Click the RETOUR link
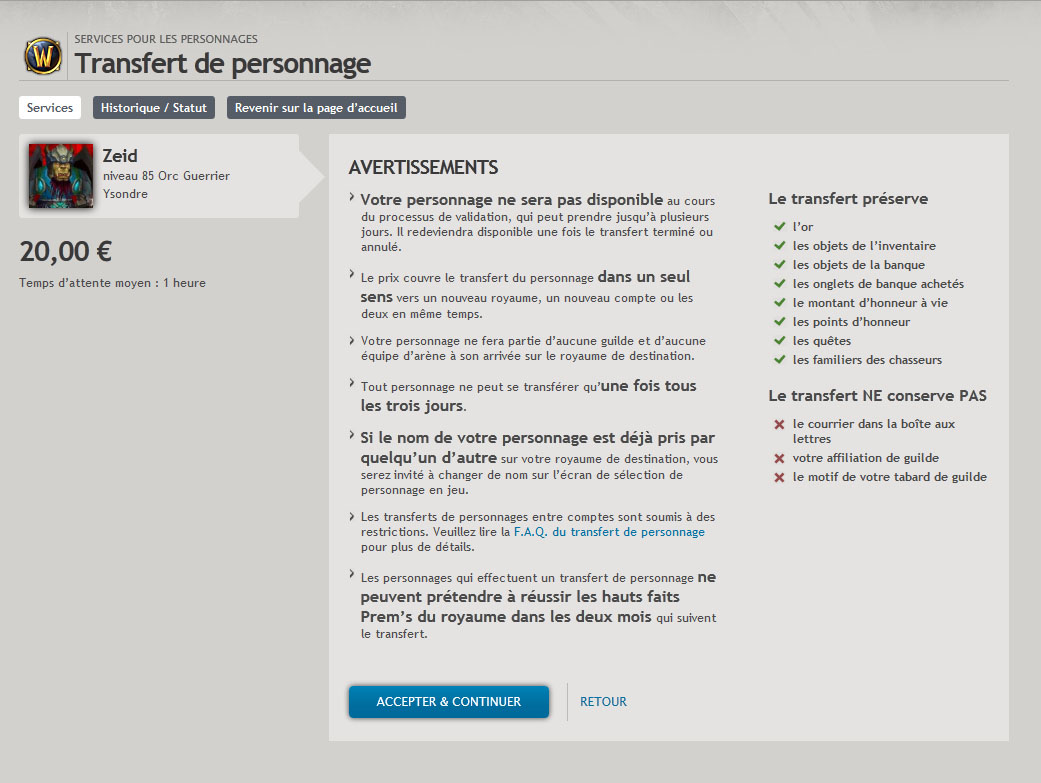 (x=603, y=702)
